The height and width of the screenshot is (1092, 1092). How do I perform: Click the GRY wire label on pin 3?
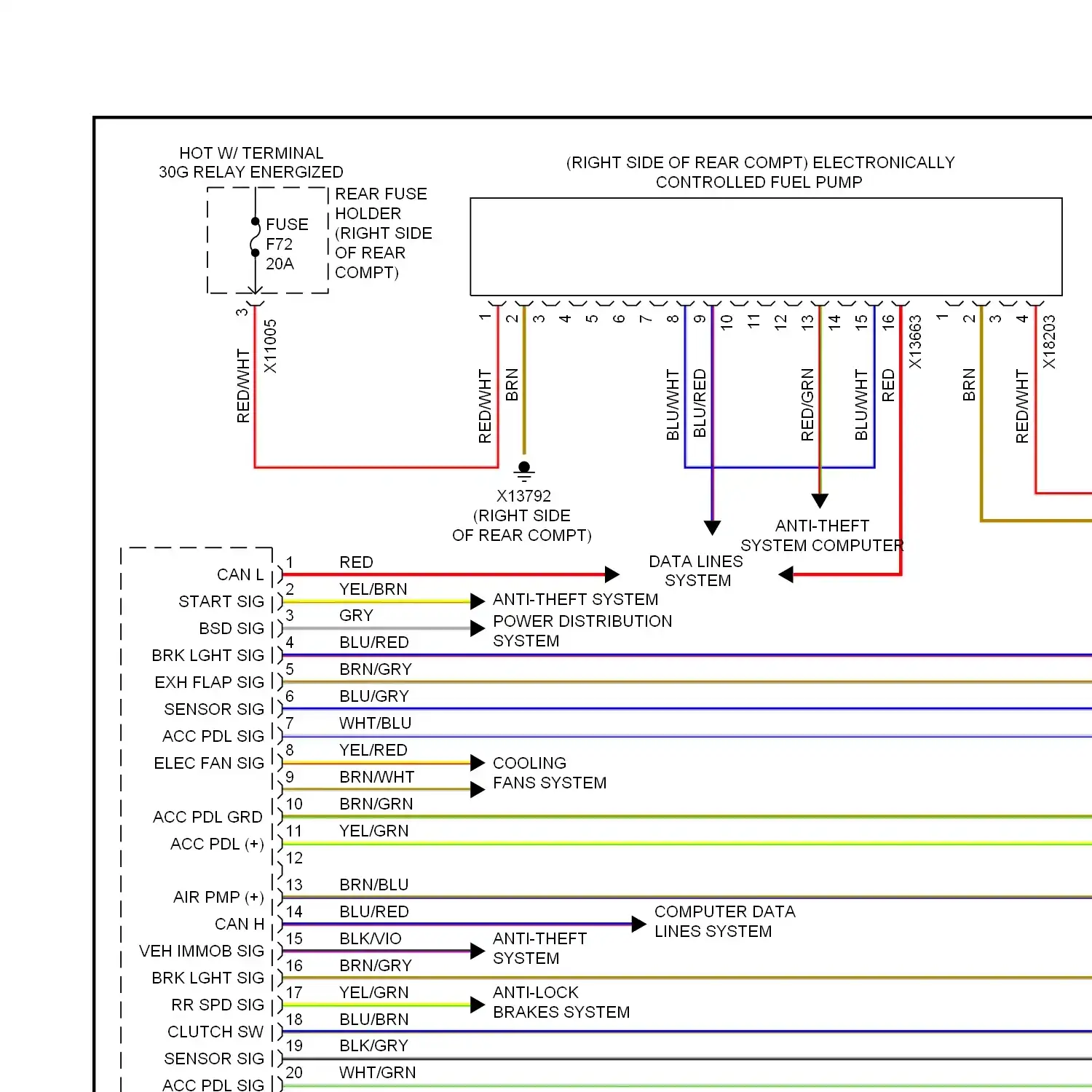[x=356, y=615]
